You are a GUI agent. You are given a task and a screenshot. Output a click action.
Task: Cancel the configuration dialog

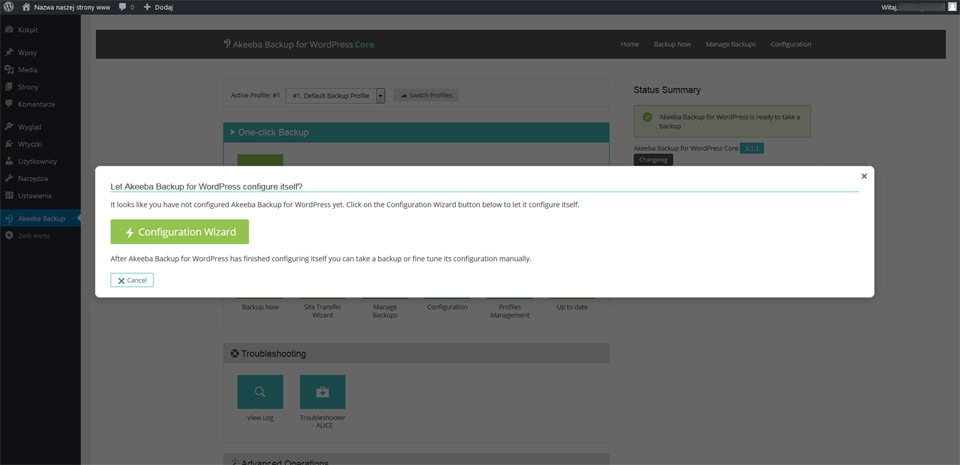[132, 280]
